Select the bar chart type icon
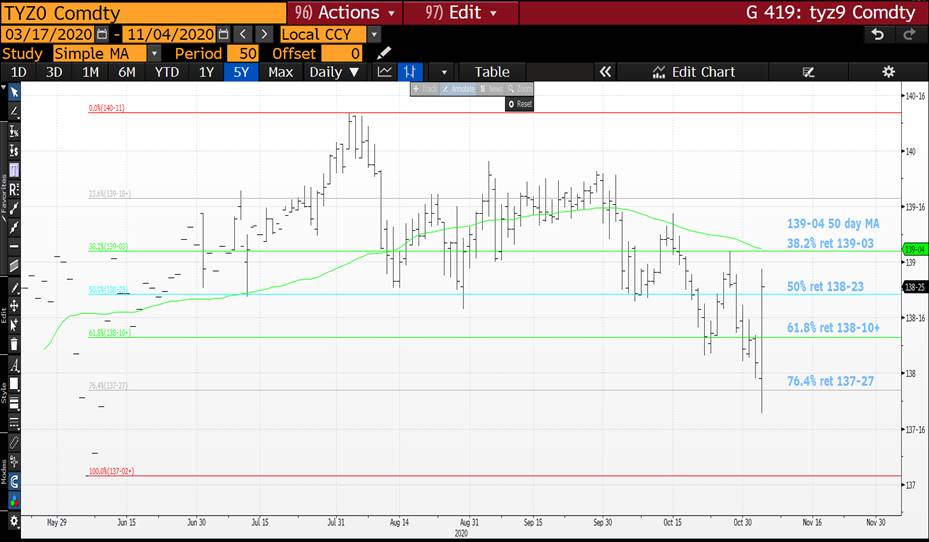 (x=409, y=72)
